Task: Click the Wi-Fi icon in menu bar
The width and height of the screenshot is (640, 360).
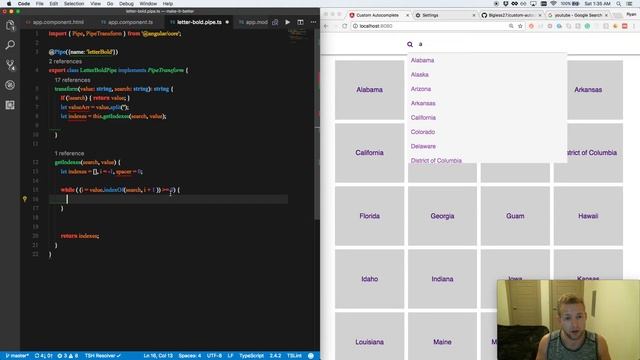Action: [553, 3]
